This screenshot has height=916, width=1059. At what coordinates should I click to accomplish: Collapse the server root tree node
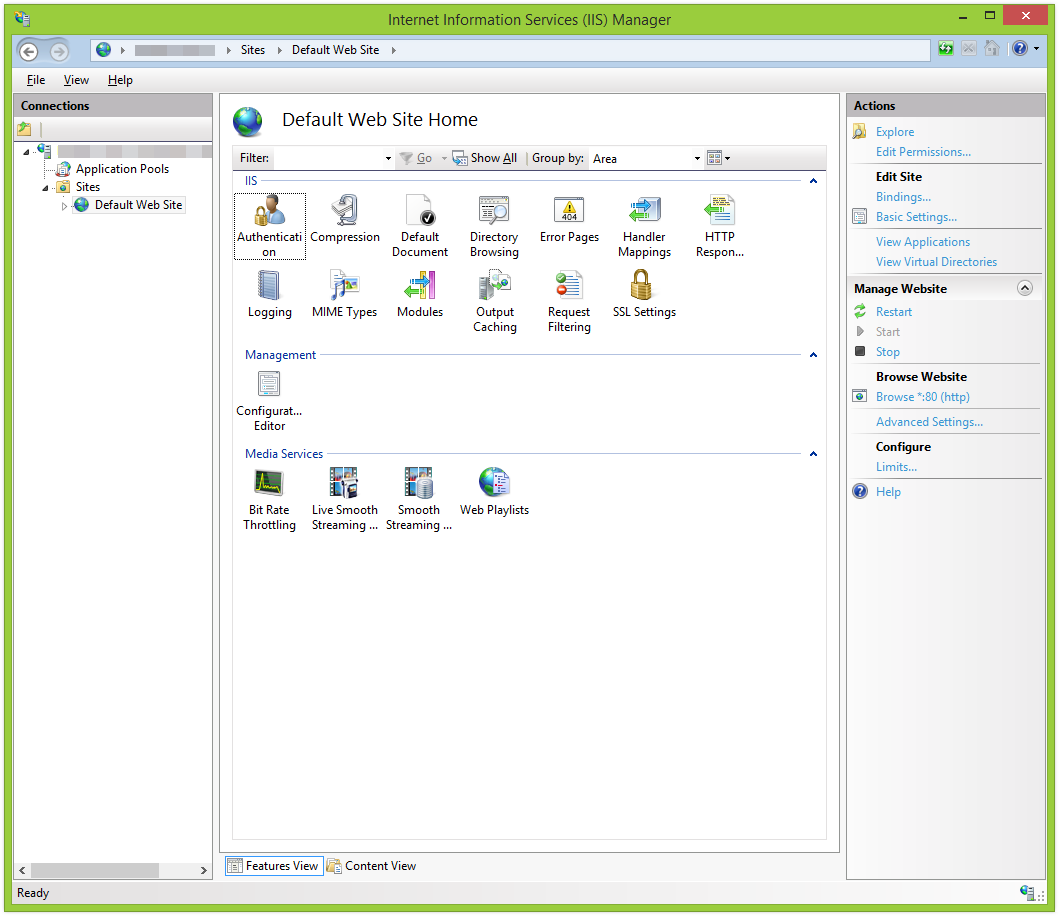click(x=26, y=152)
